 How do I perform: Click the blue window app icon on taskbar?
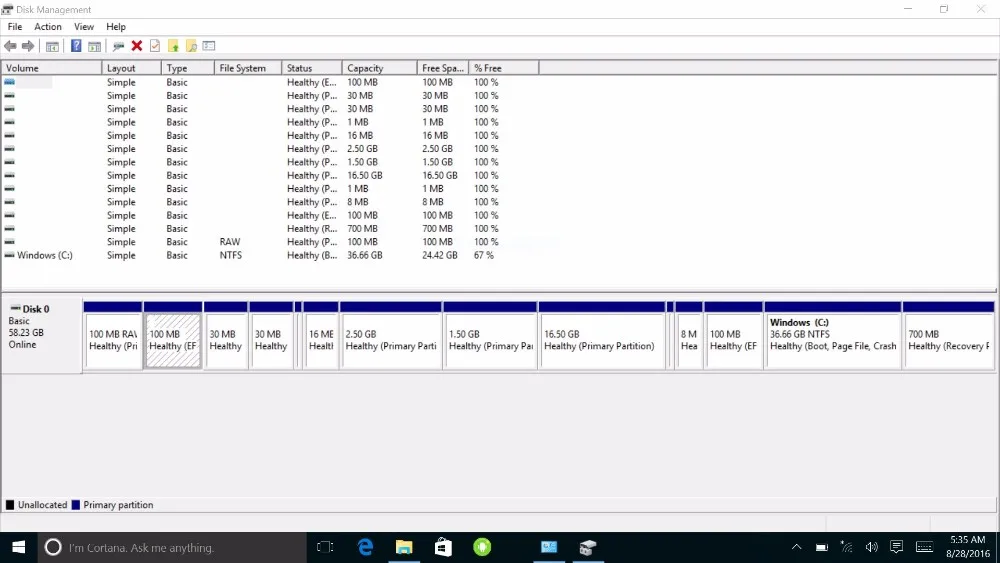pos(549,547)
